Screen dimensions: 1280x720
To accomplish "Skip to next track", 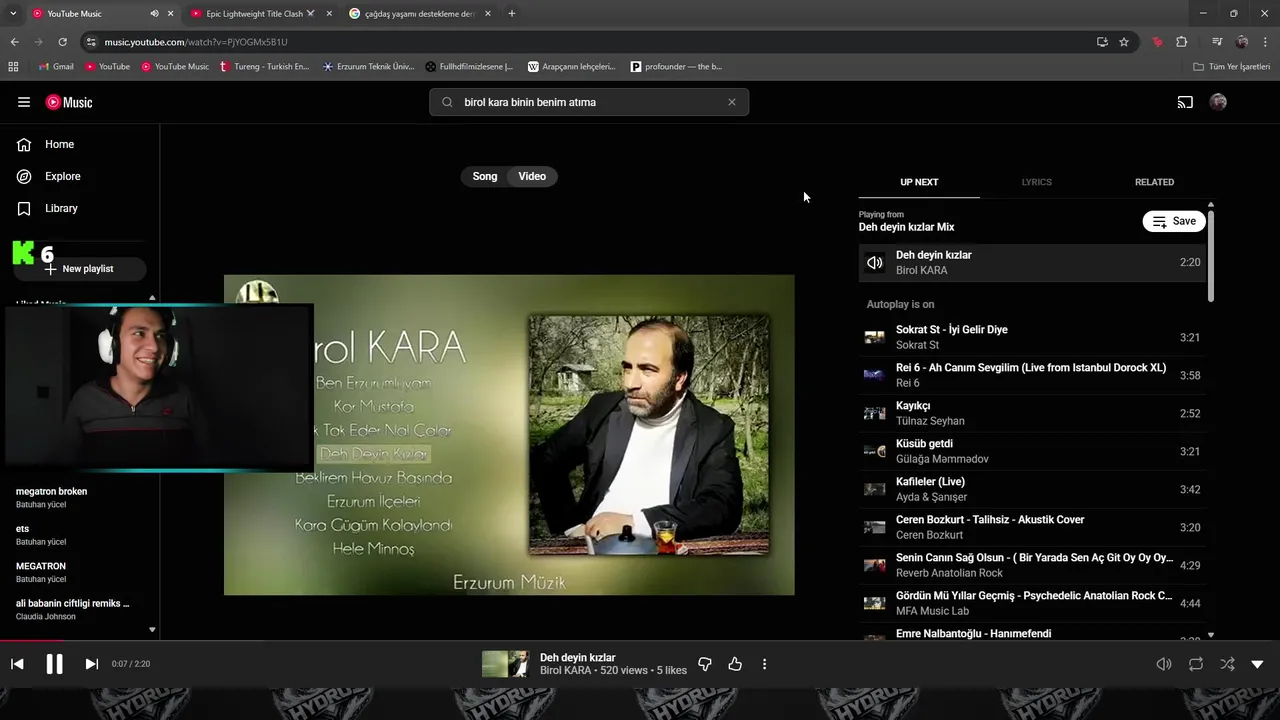I will [91, 664].
